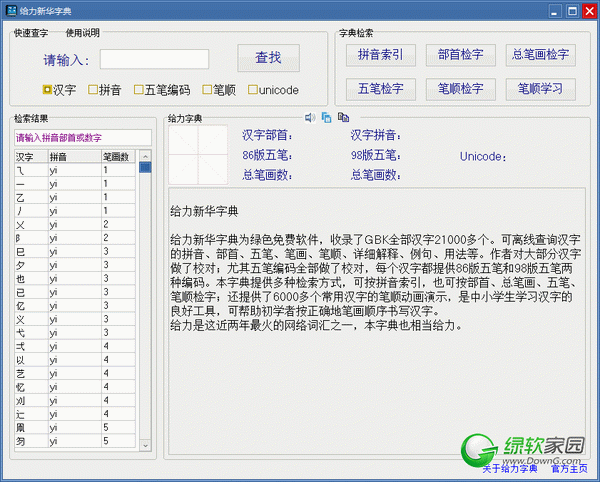This screenshot has width=600, height=482.
Task: Select the 乂 row in results
Action: (x=75, y=225)
